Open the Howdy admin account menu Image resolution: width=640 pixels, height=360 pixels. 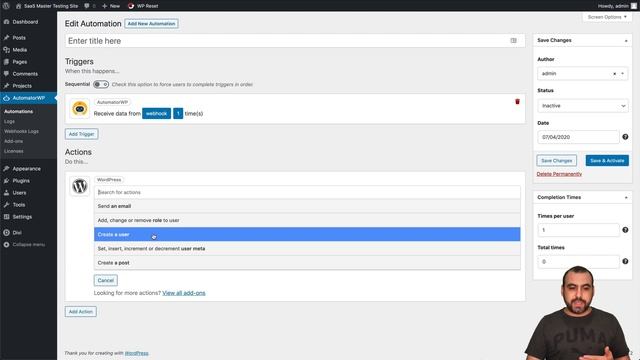[617, 6]
